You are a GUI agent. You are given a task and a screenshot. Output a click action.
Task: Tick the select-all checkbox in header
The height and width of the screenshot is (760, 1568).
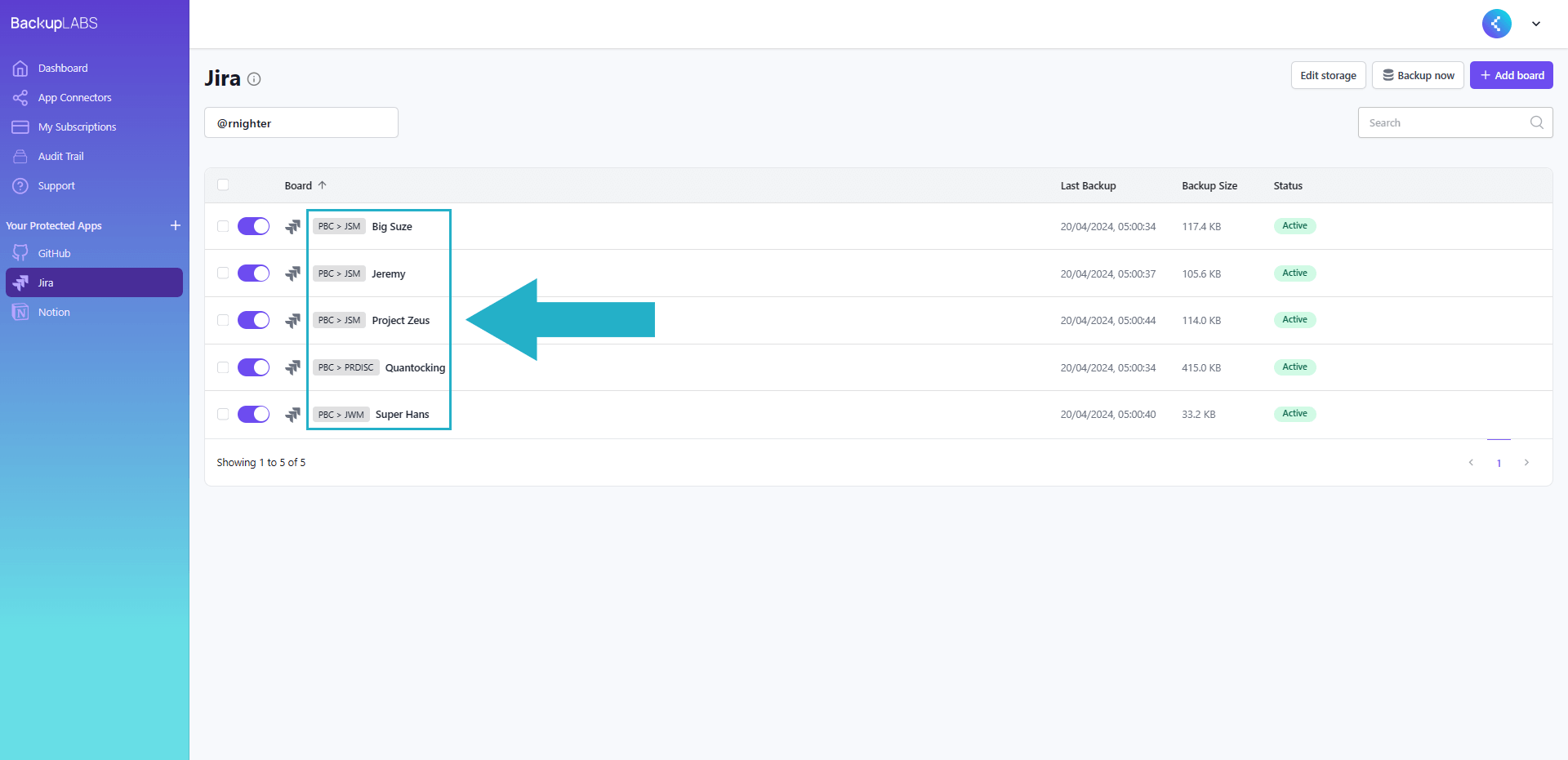click(223, 184)
